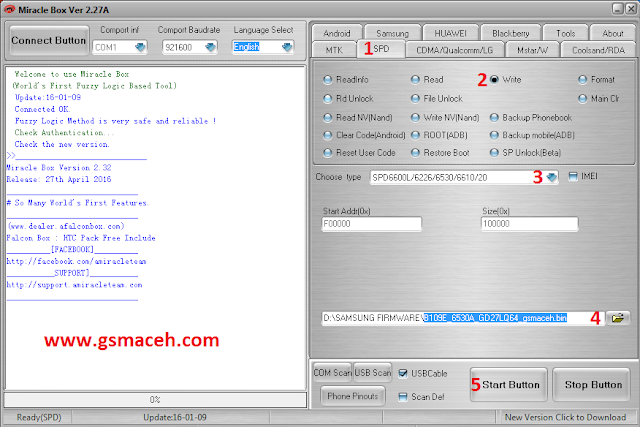Toggle the Scan Def checkbox
This screenshot has height=427, width=640.
(x=403, y=397)
